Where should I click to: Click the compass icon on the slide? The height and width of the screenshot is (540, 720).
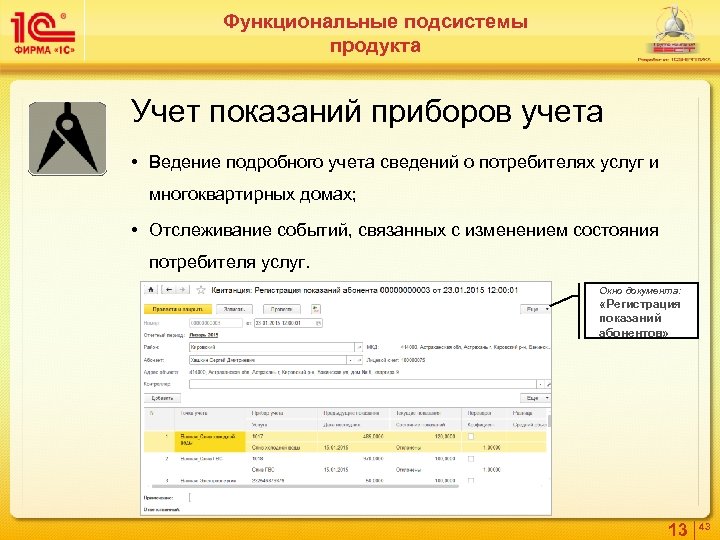pos(68,139)
